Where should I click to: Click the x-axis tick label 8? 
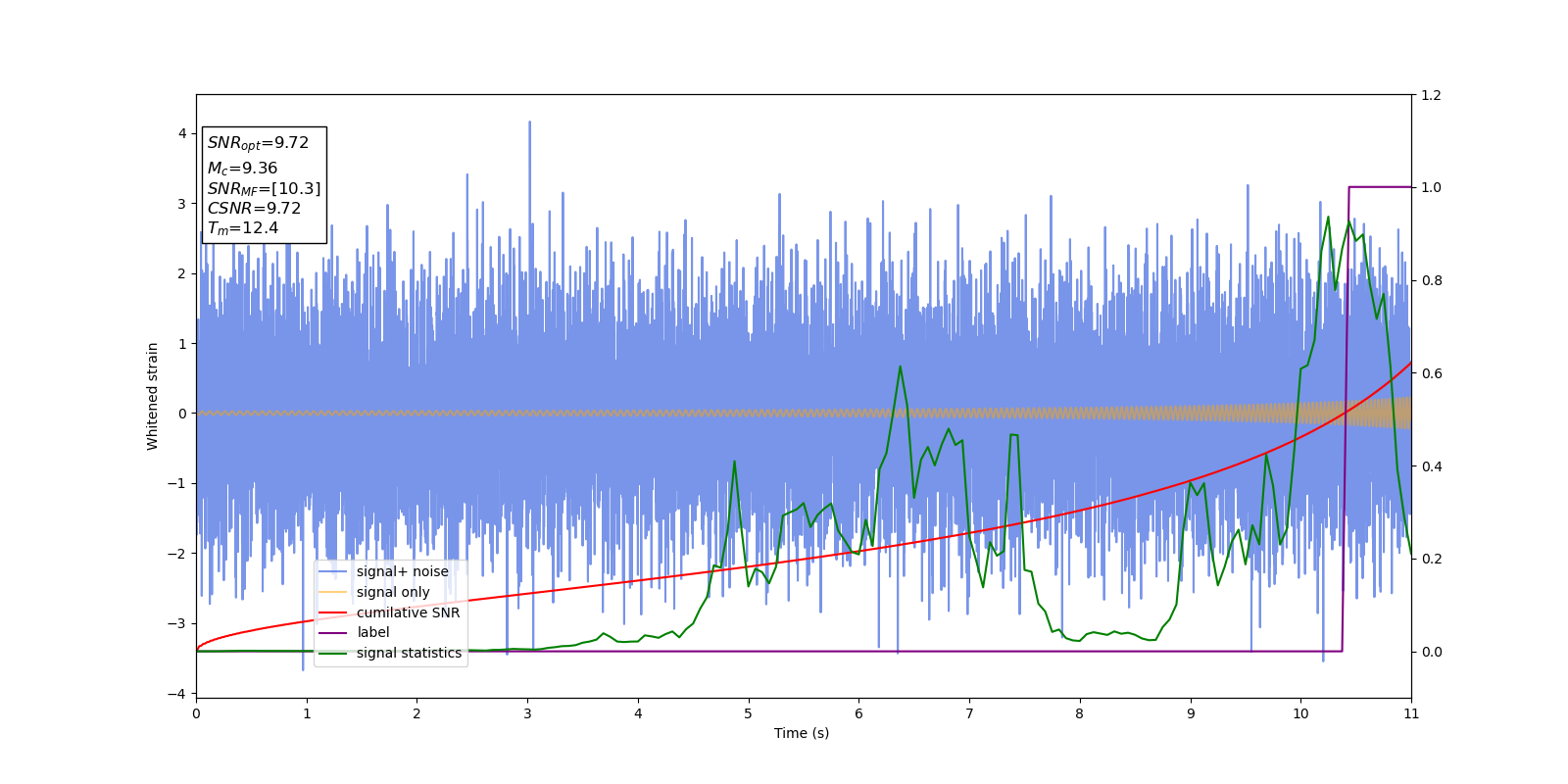pos(1080,713)
